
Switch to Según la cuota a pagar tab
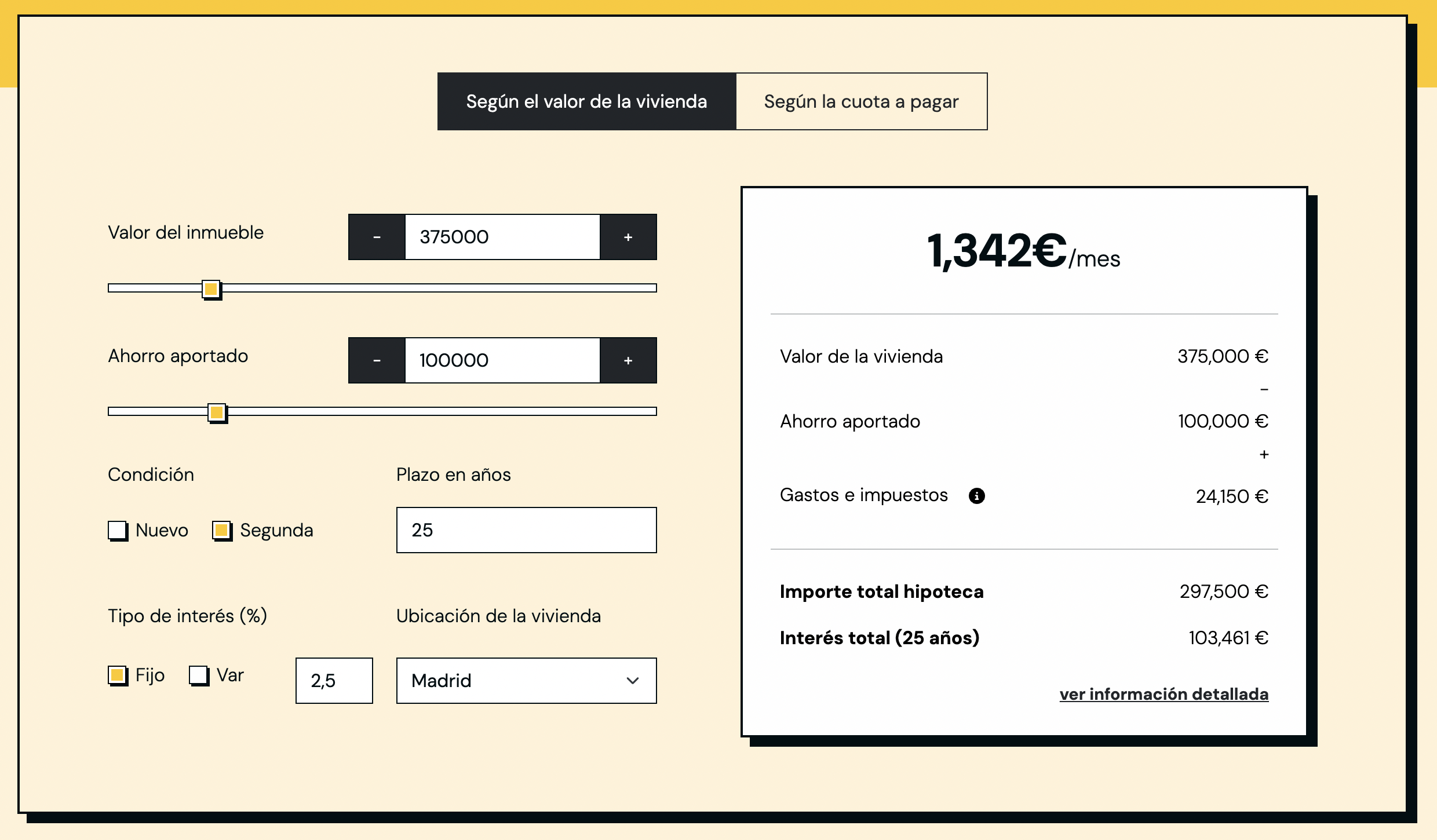pos(861,101)
